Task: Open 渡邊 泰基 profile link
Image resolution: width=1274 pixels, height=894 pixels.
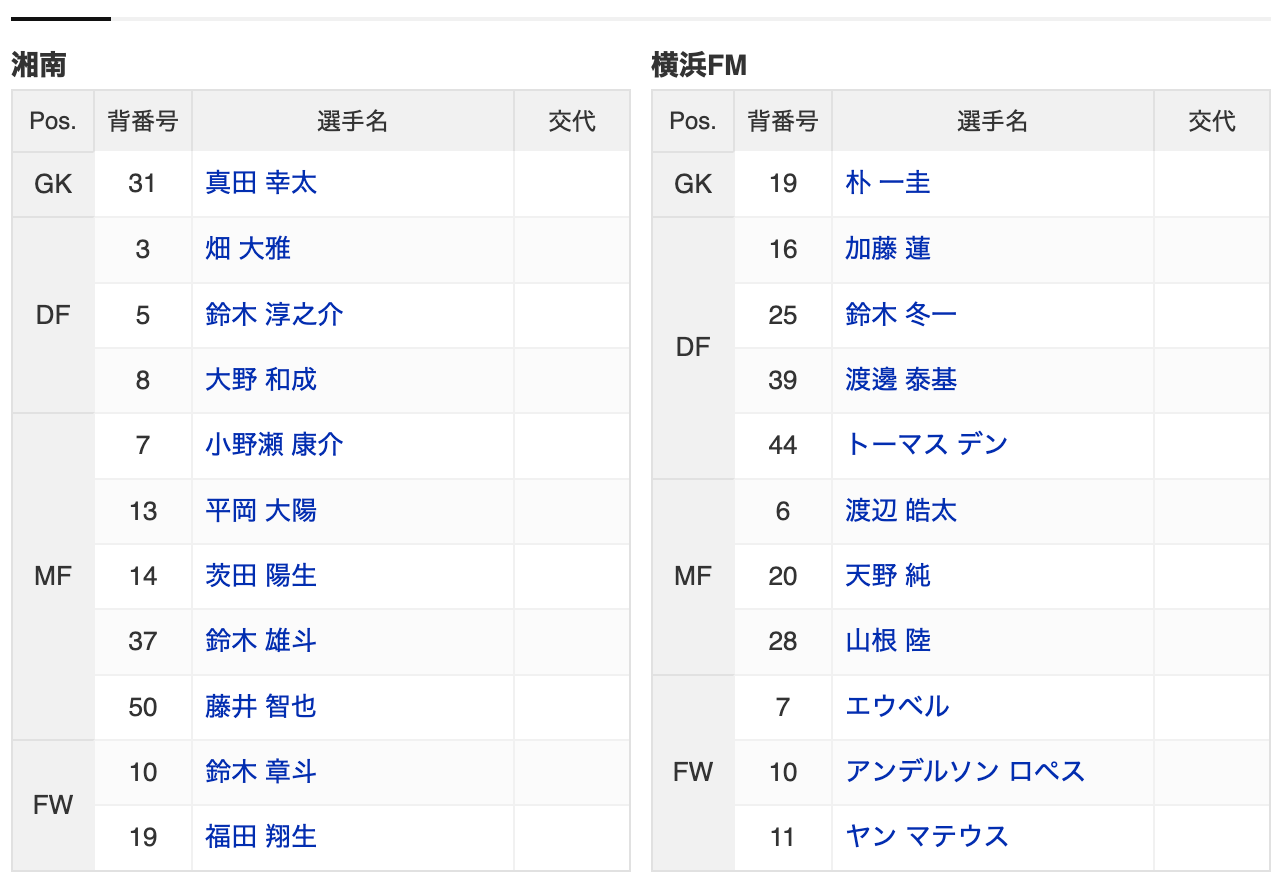Action: (901, 379)
